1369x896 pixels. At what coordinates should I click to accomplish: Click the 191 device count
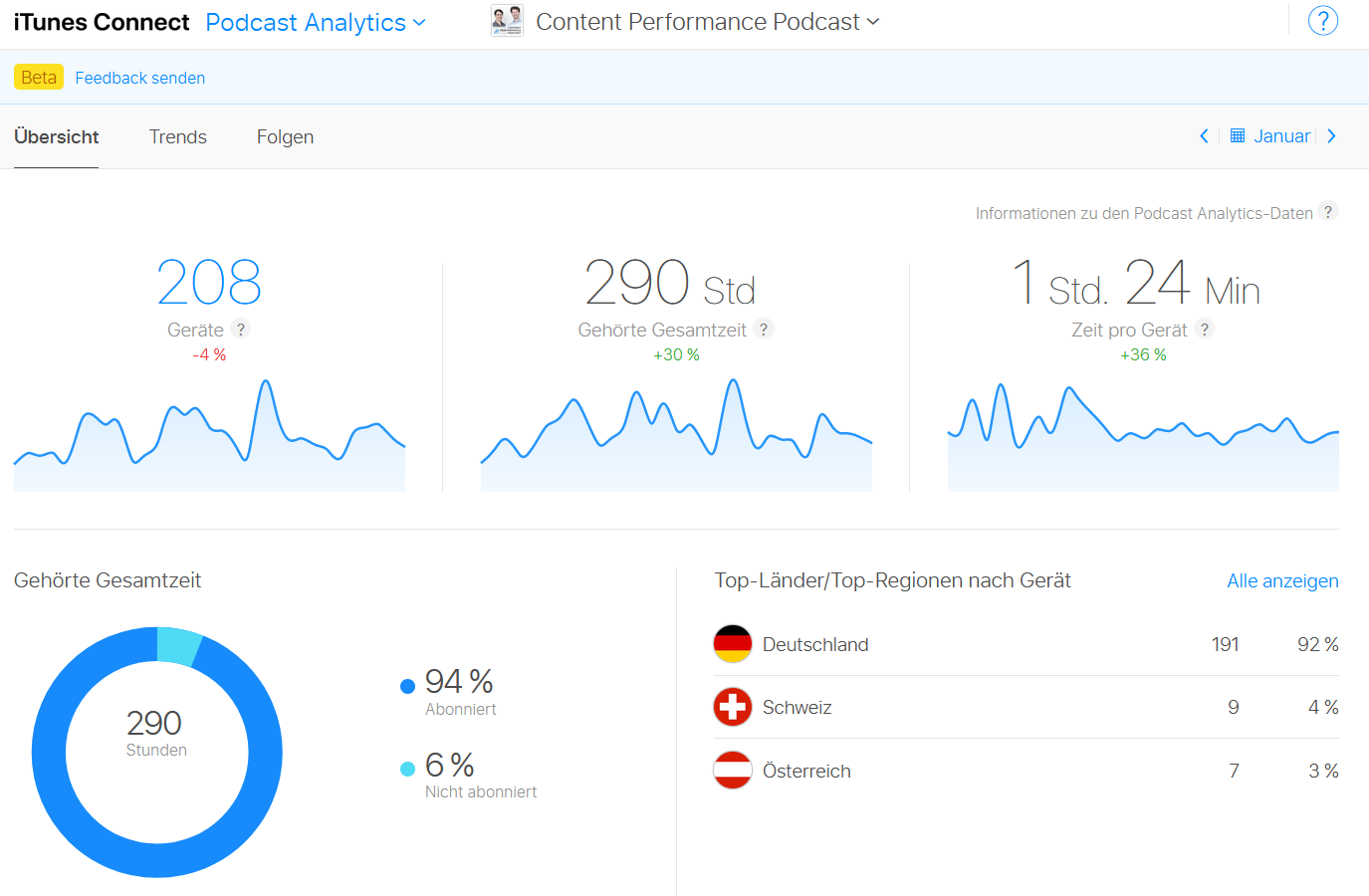click(x=1225, y=644)
